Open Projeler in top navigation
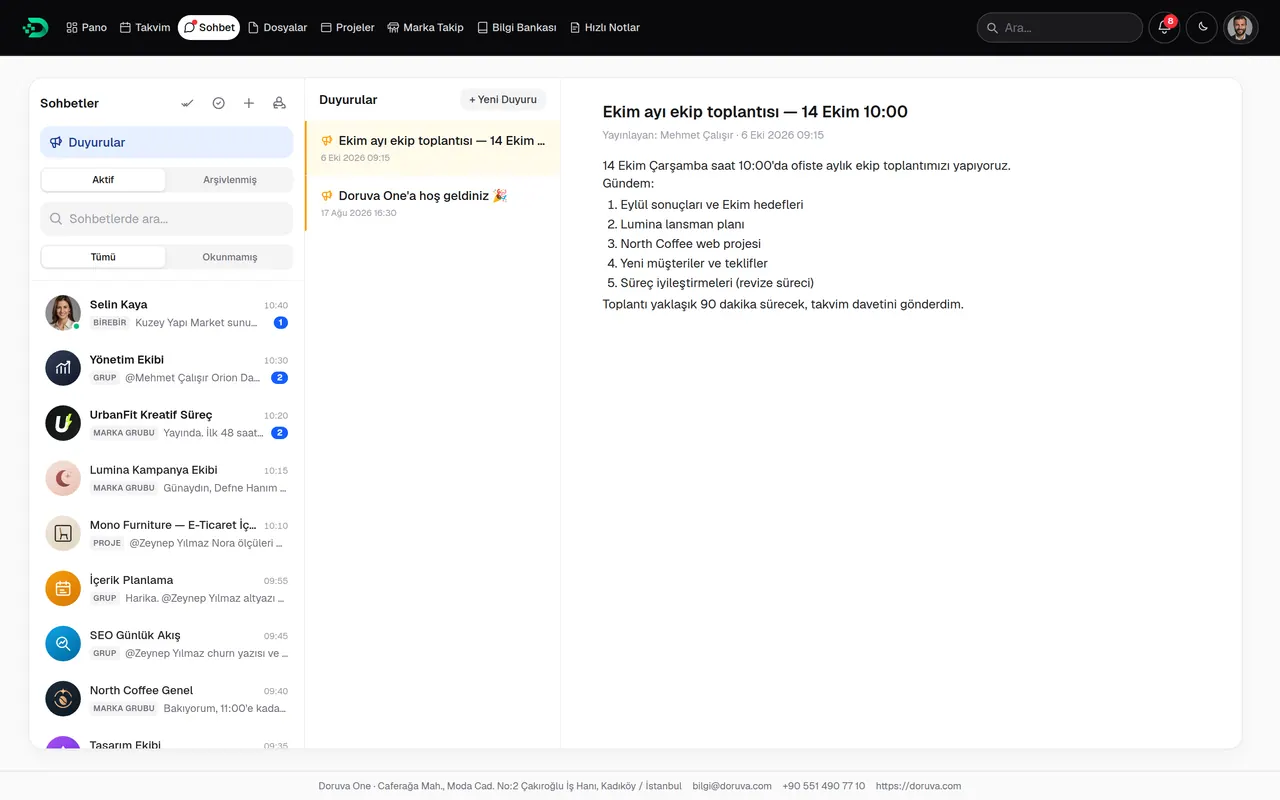Image resolution: width=1280 pixels, height=800 pixels. 347,28
